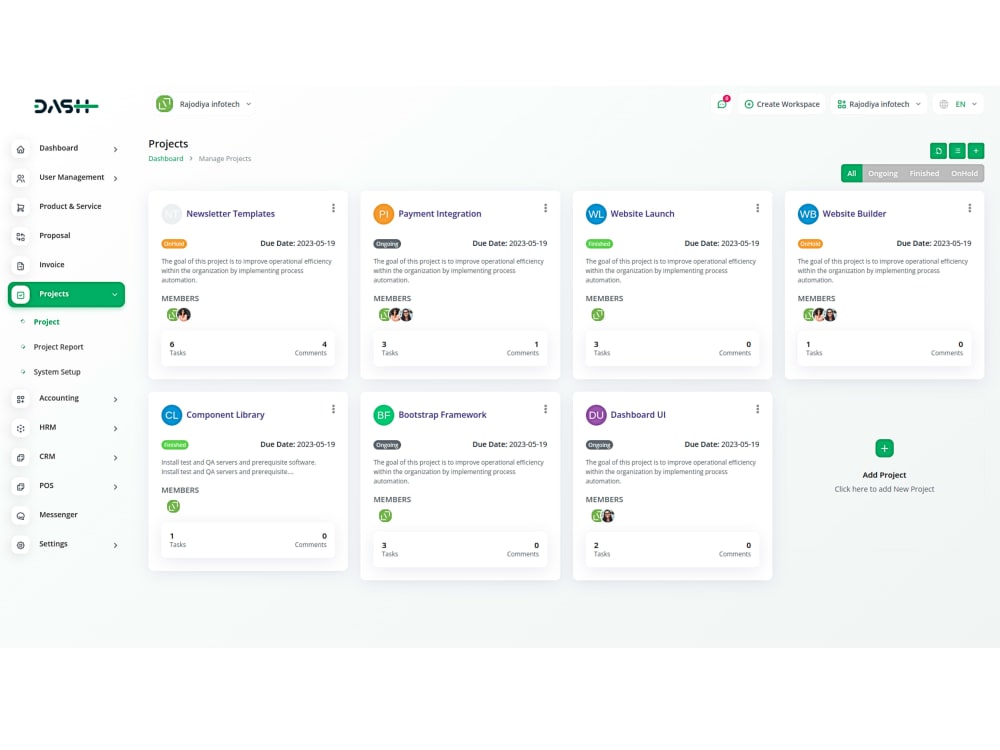Viewport: 1000px width, 750px height.
Task: Click the Create Workspace button
Action: pyautogui.click(x=781, y=103)
